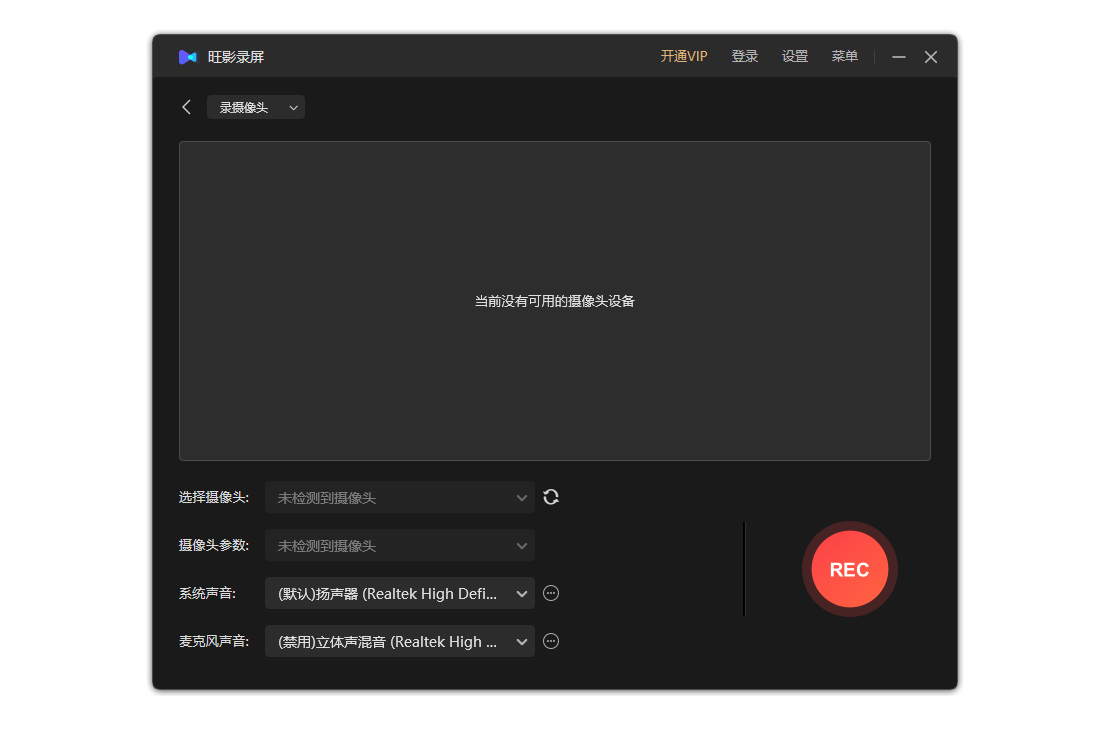Click the 当前没有可用的摄像头设备 message area
This screenshot has width=1096, height=731.
[554, 300]
